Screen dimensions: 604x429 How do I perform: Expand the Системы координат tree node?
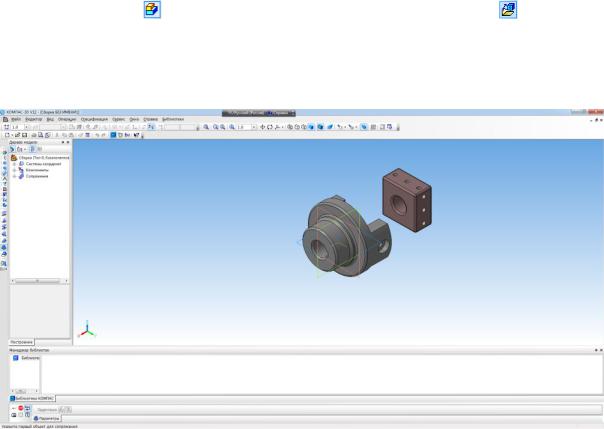click(13, 164)
